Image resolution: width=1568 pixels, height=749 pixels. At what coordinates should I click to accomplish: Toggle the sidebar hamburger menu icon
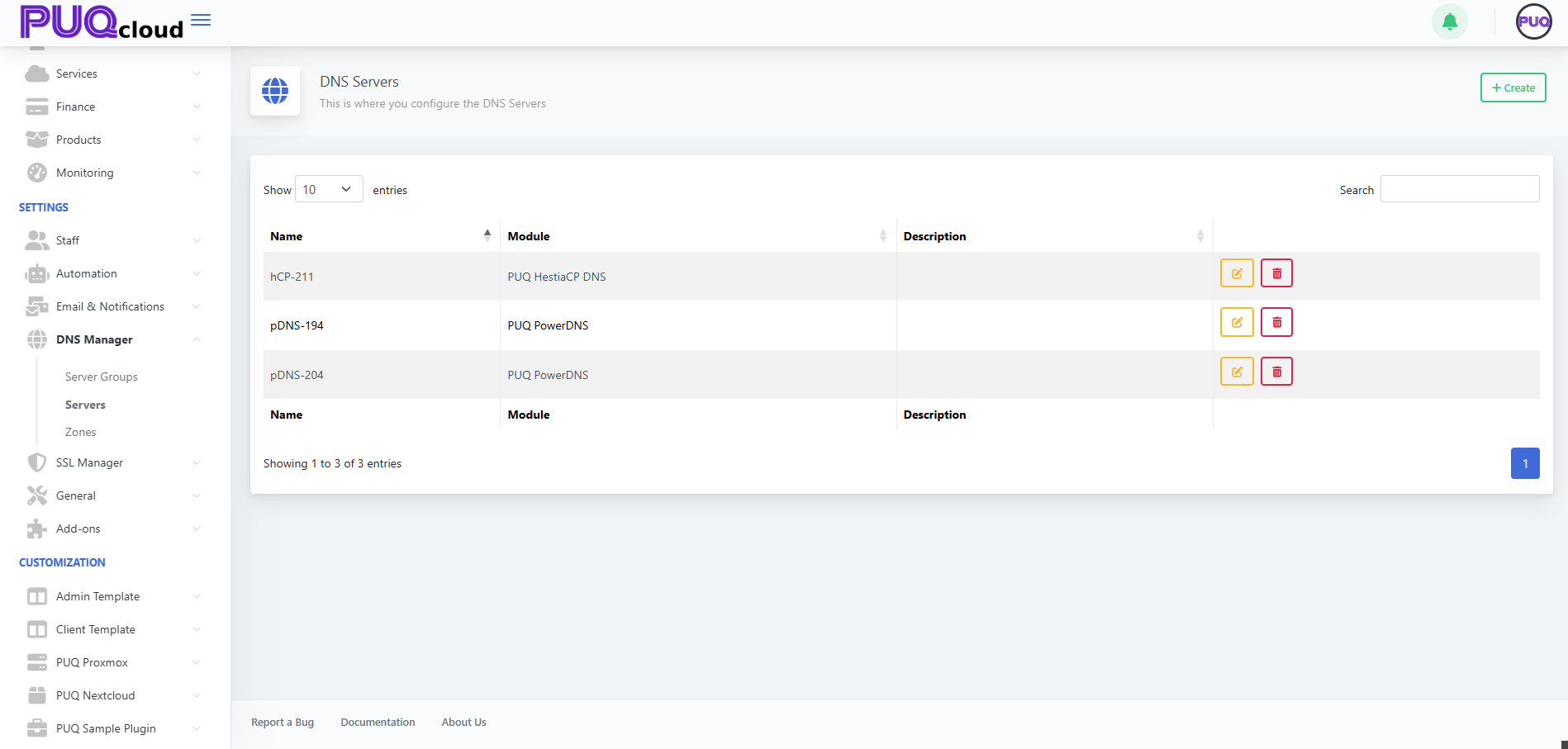201,21
